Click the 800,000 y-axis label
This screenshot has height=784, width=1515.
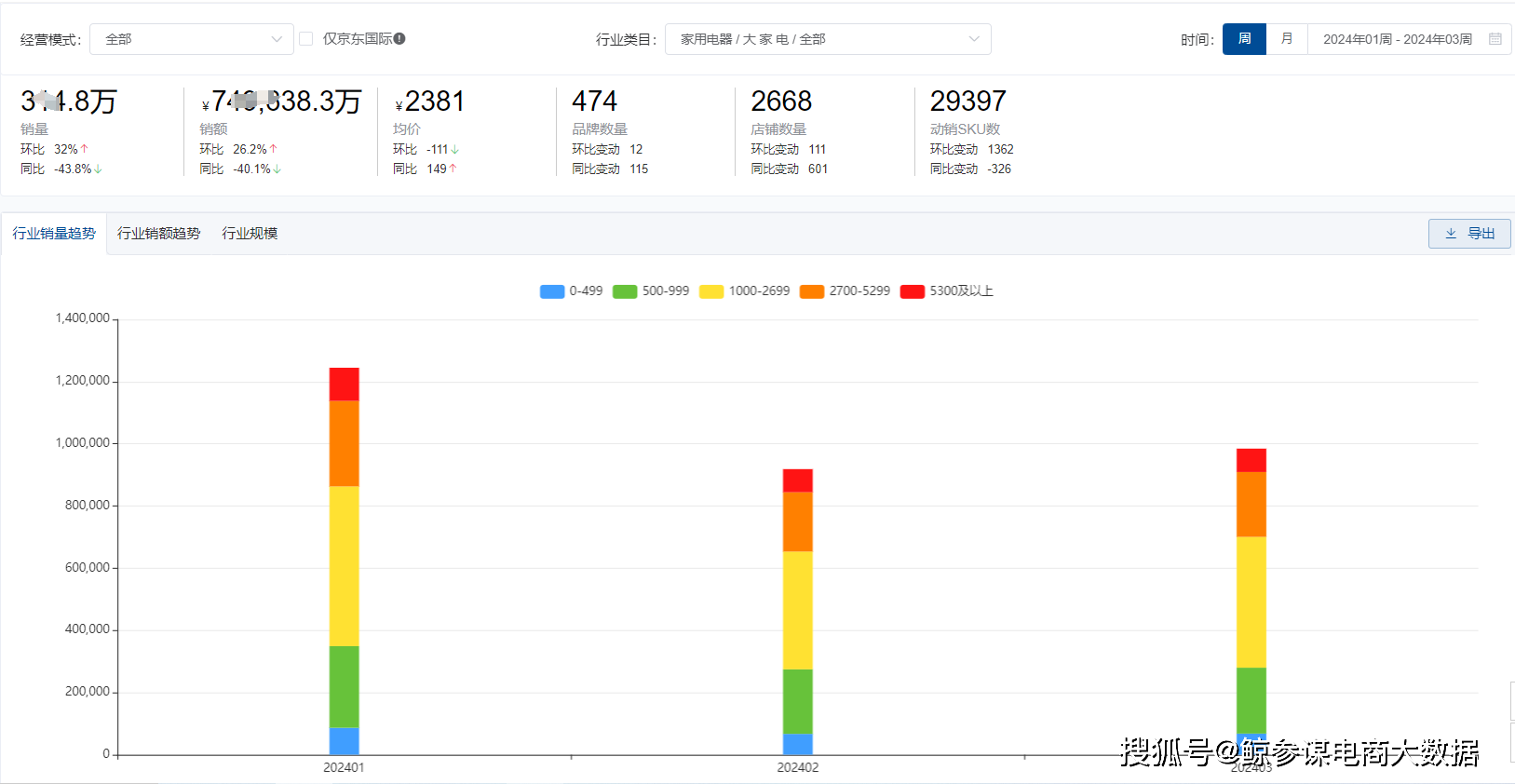[x=88, y=505]
